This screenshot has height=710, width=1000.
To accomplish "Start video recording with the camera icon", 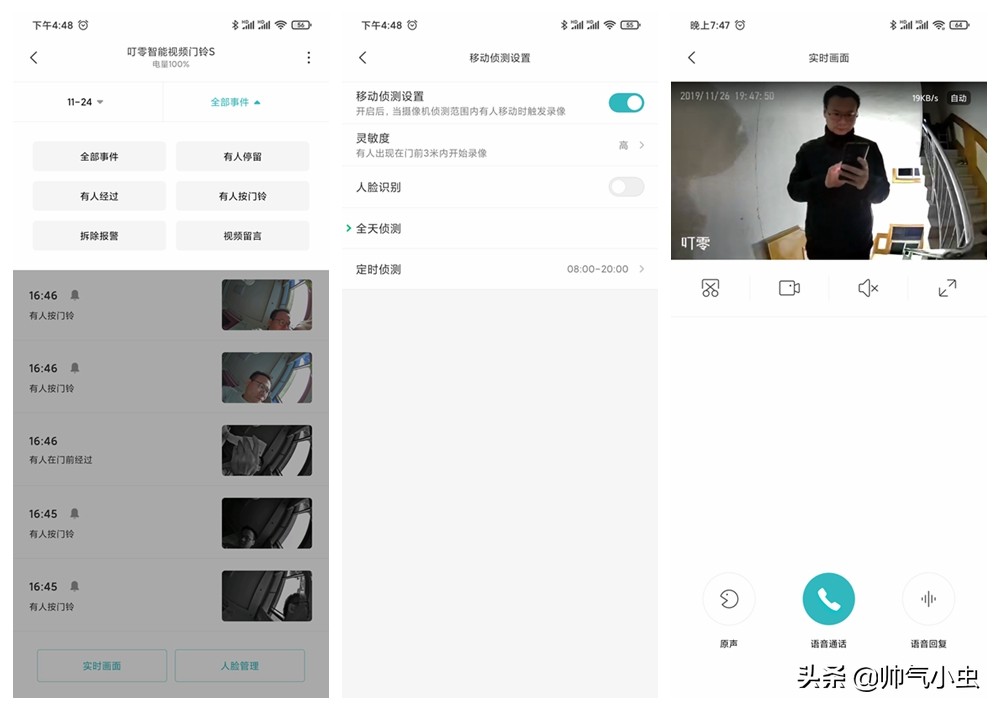I will point(789,288).
